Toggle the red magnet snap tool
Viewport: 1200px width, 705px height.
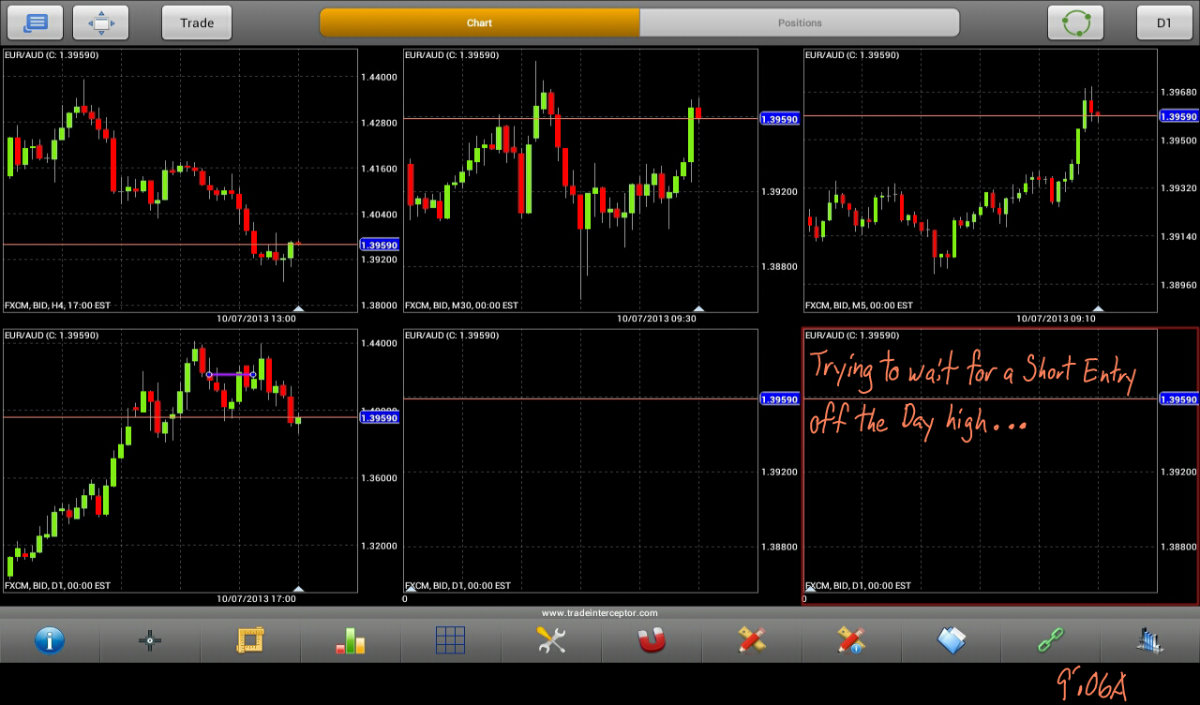tap(651, 640)
